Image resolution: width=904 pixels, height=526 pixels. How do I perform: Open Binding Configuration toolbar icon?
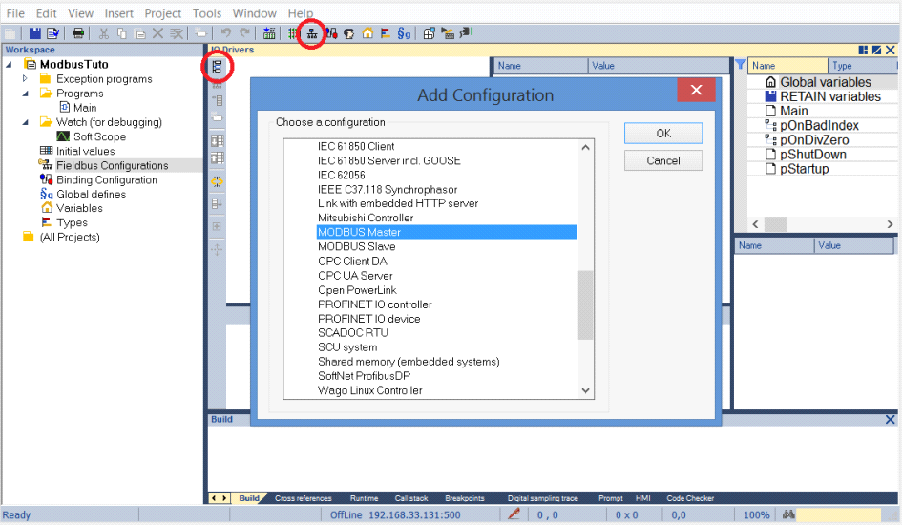pyautogui.click(x=331, y=33)
